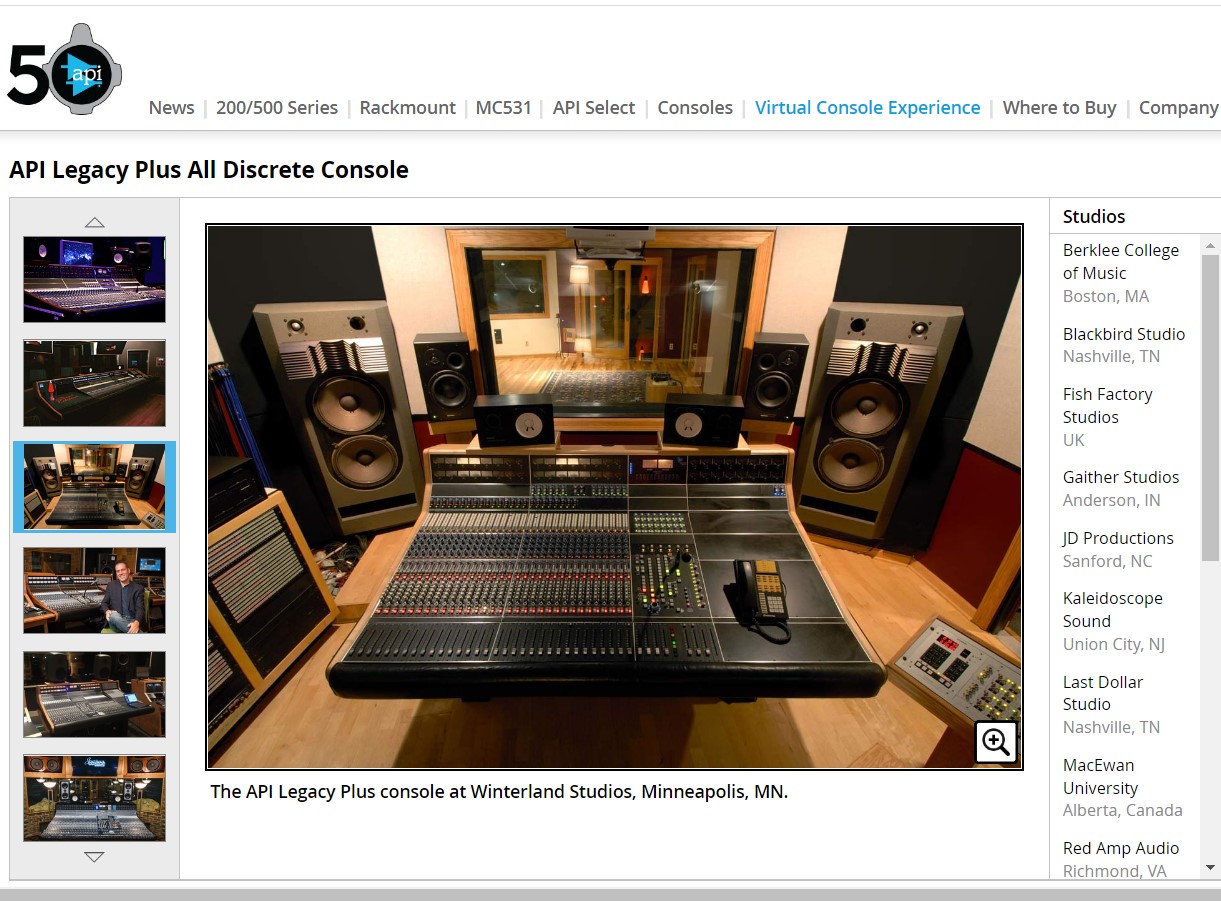Image resolution: width=1221 pixels, height=901 pixels.
Task: Select the purple-lit console thumbnail at the top
Action: [94, 279]
